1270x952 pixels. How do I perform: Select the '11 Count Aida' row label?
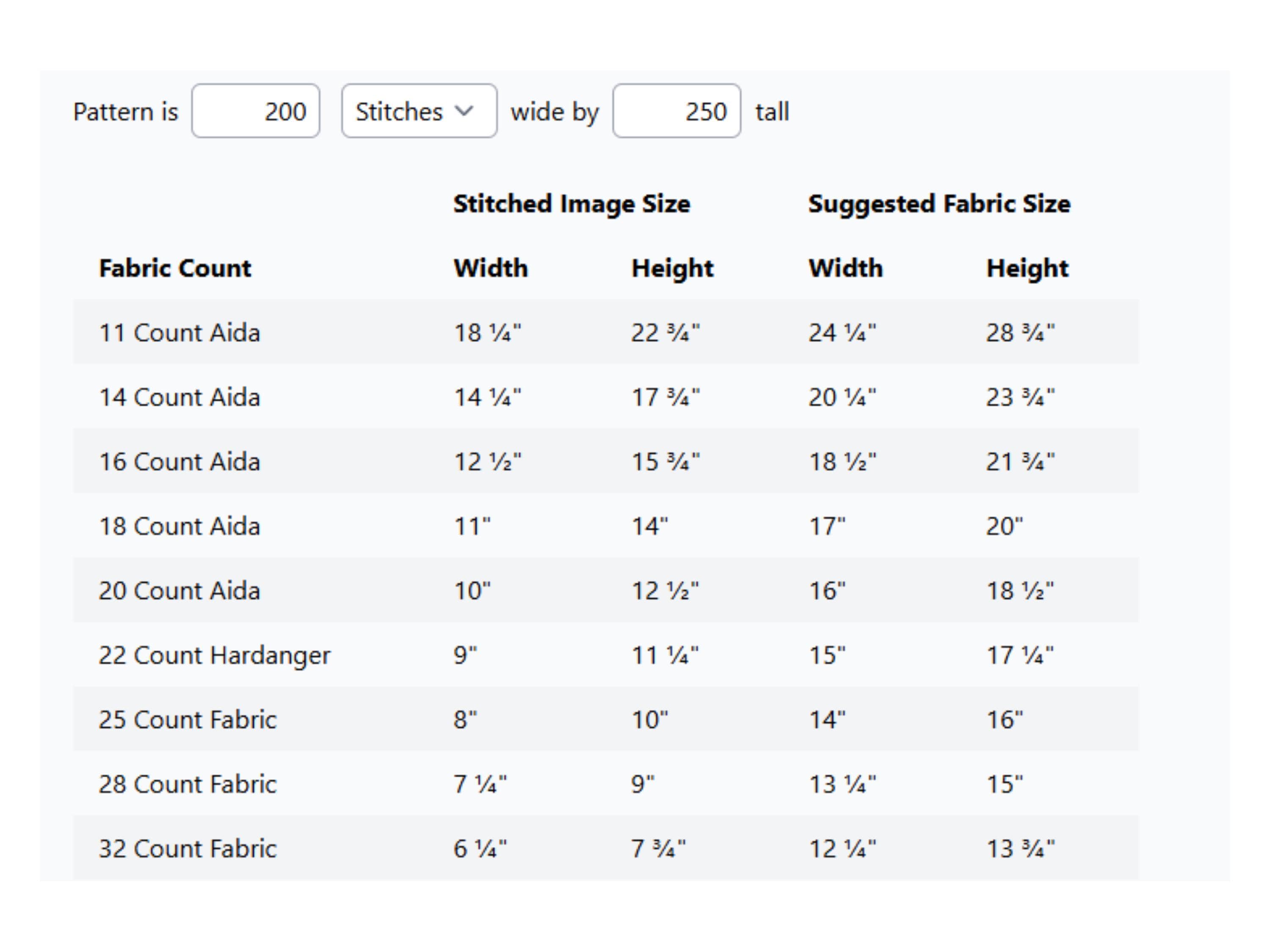(179, 333)
